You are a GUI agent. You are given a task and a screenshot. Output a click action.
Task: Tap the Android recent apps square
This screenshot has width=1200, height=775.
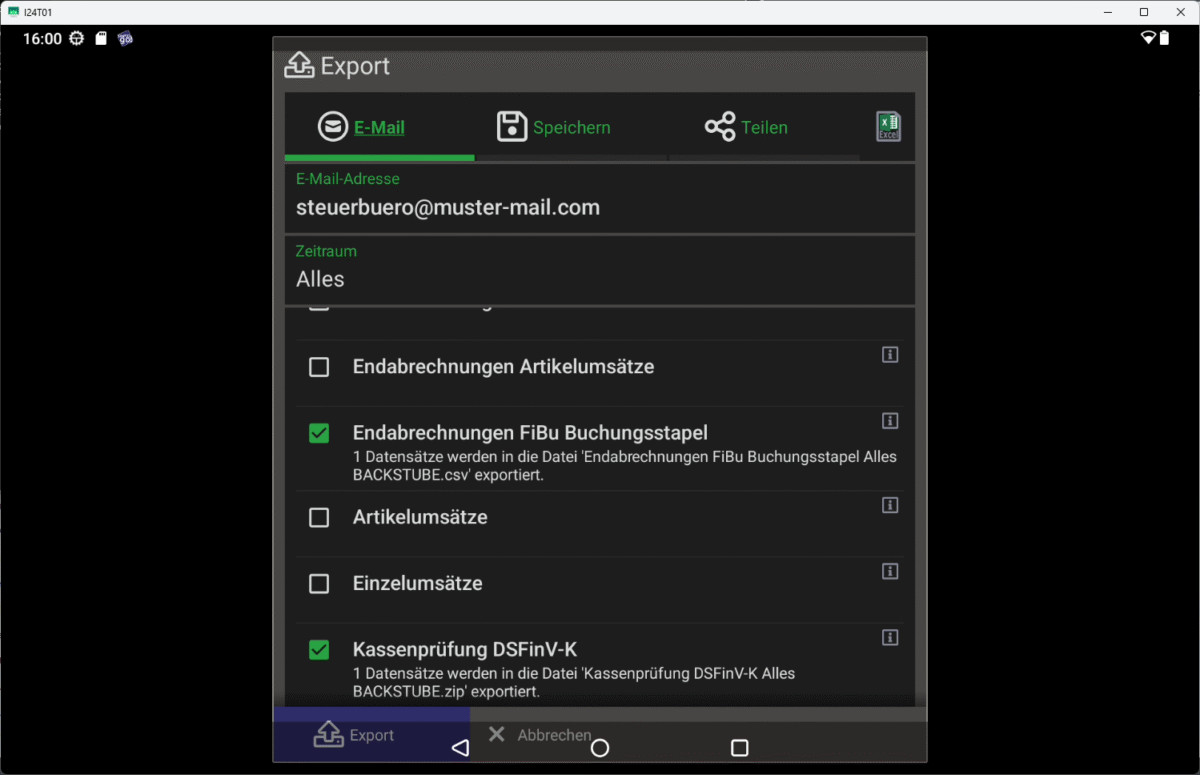(x=740, y=748)
